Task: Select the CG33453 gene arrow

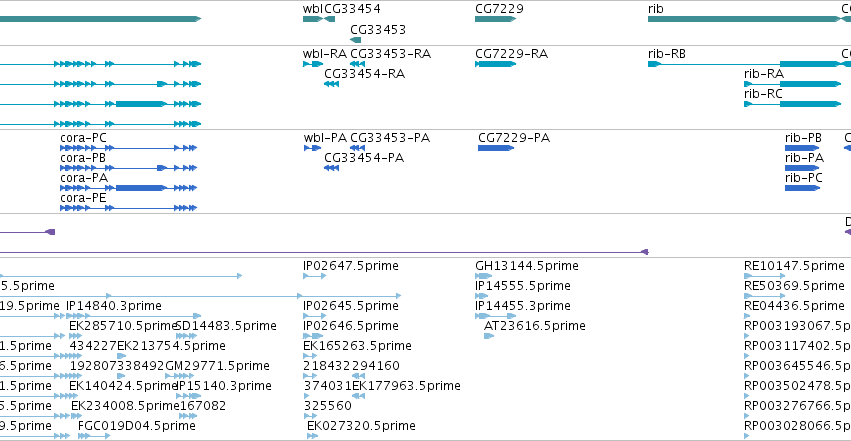Action: (355, 40)
